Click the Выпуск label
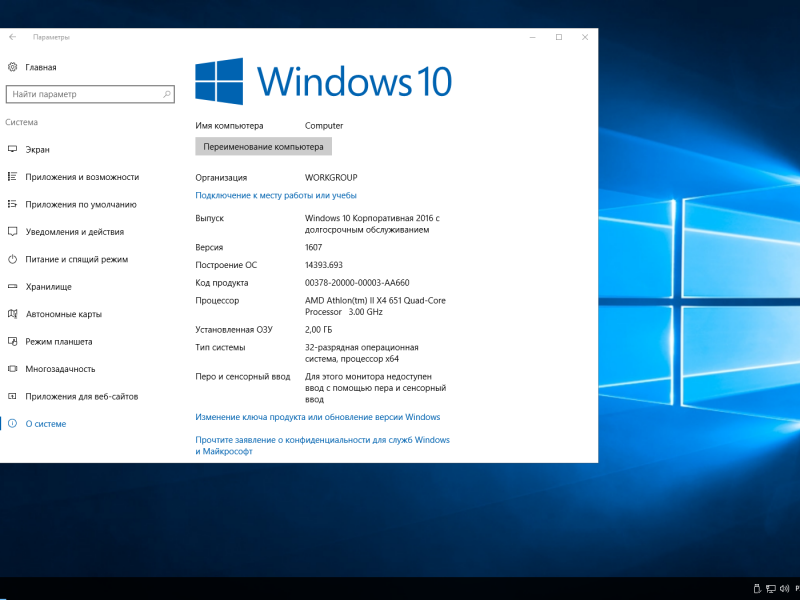Screen dimensions: 800x600 point(210,218)
